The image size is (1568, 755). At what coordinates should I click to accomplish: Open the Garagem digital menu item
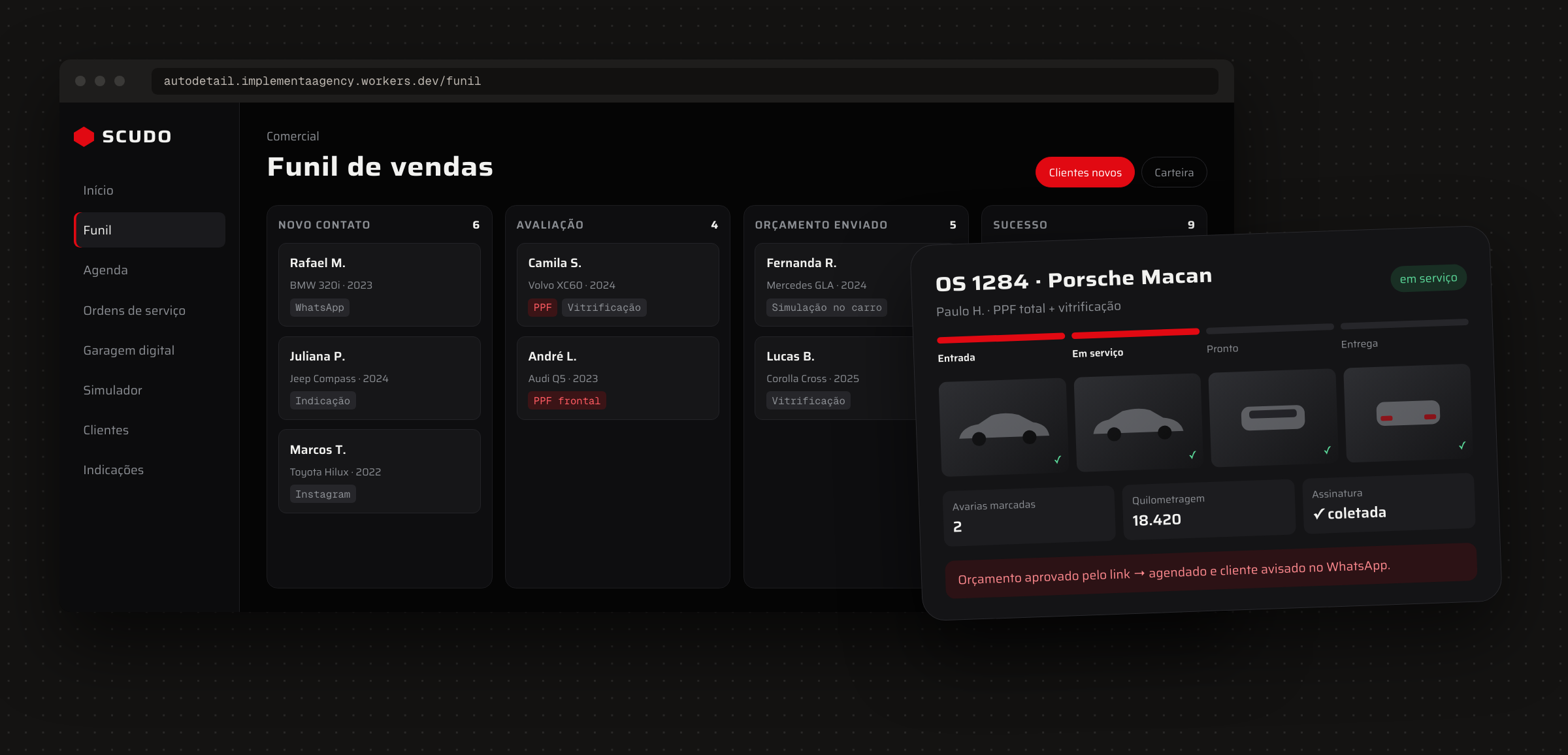[x=129, y=350]
